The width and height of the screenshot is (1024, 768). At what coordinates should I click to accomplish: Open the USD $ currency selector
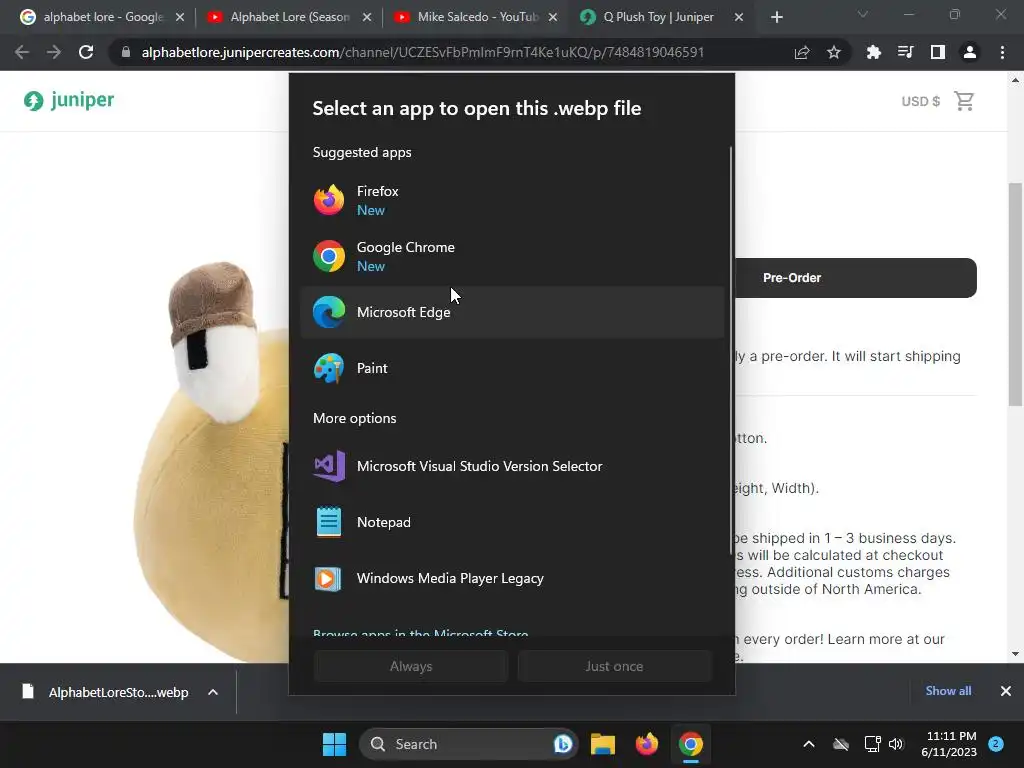pyautogui.click(x=920, y=101)
